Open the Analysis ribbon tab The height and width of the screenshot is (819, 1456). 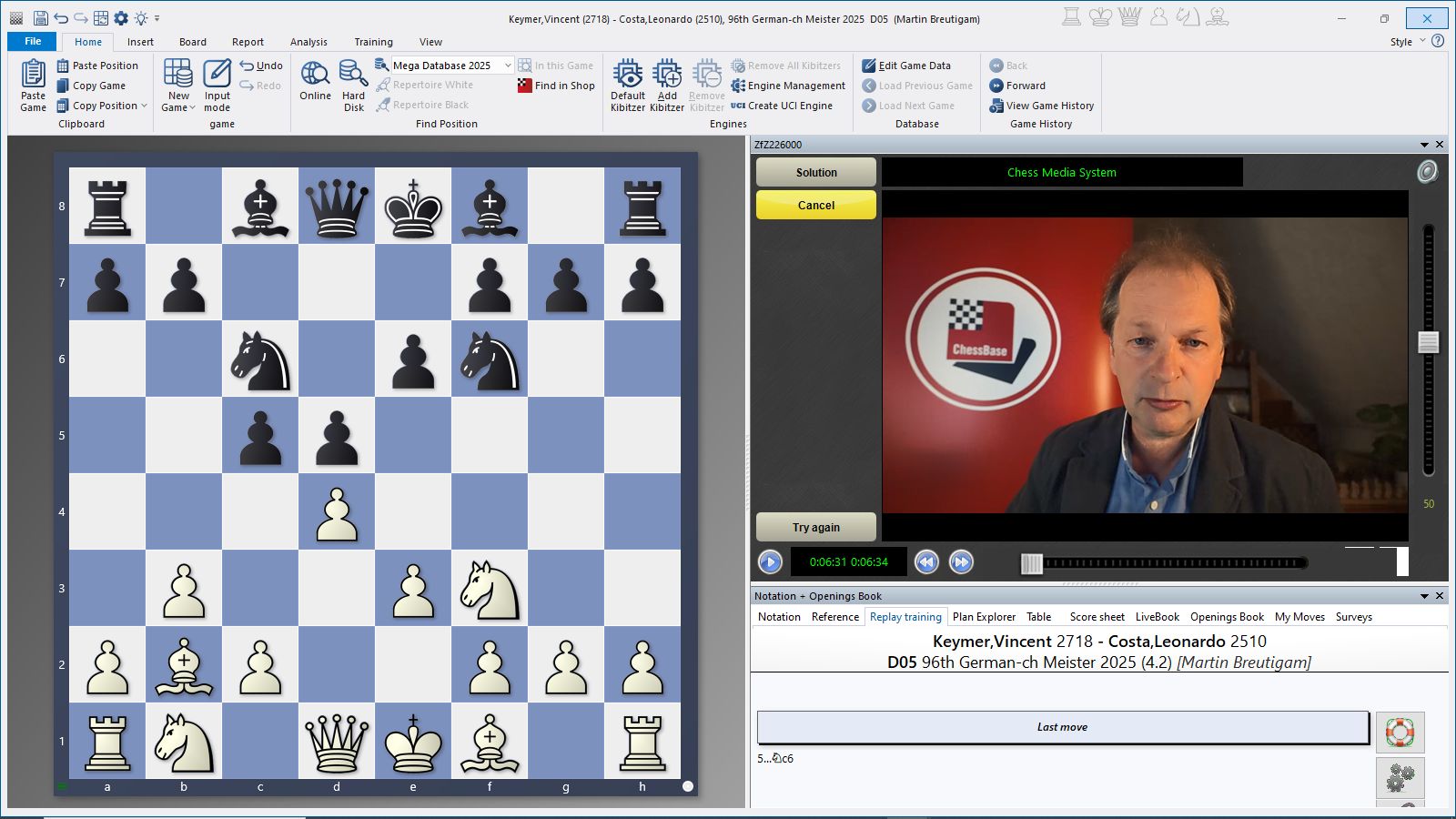308,42
